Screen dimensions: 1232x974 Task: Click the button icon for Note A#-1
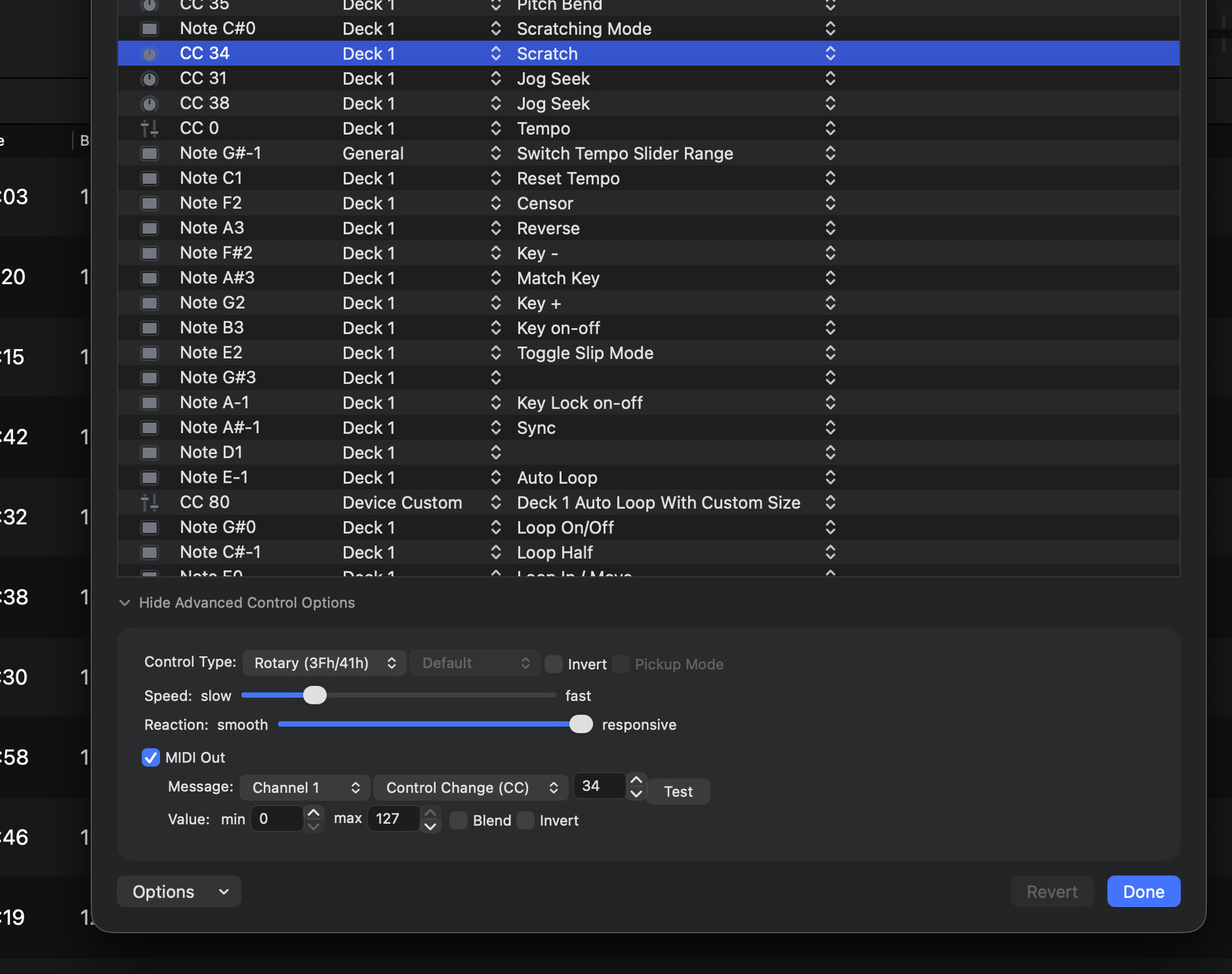(x=150, y=428)
